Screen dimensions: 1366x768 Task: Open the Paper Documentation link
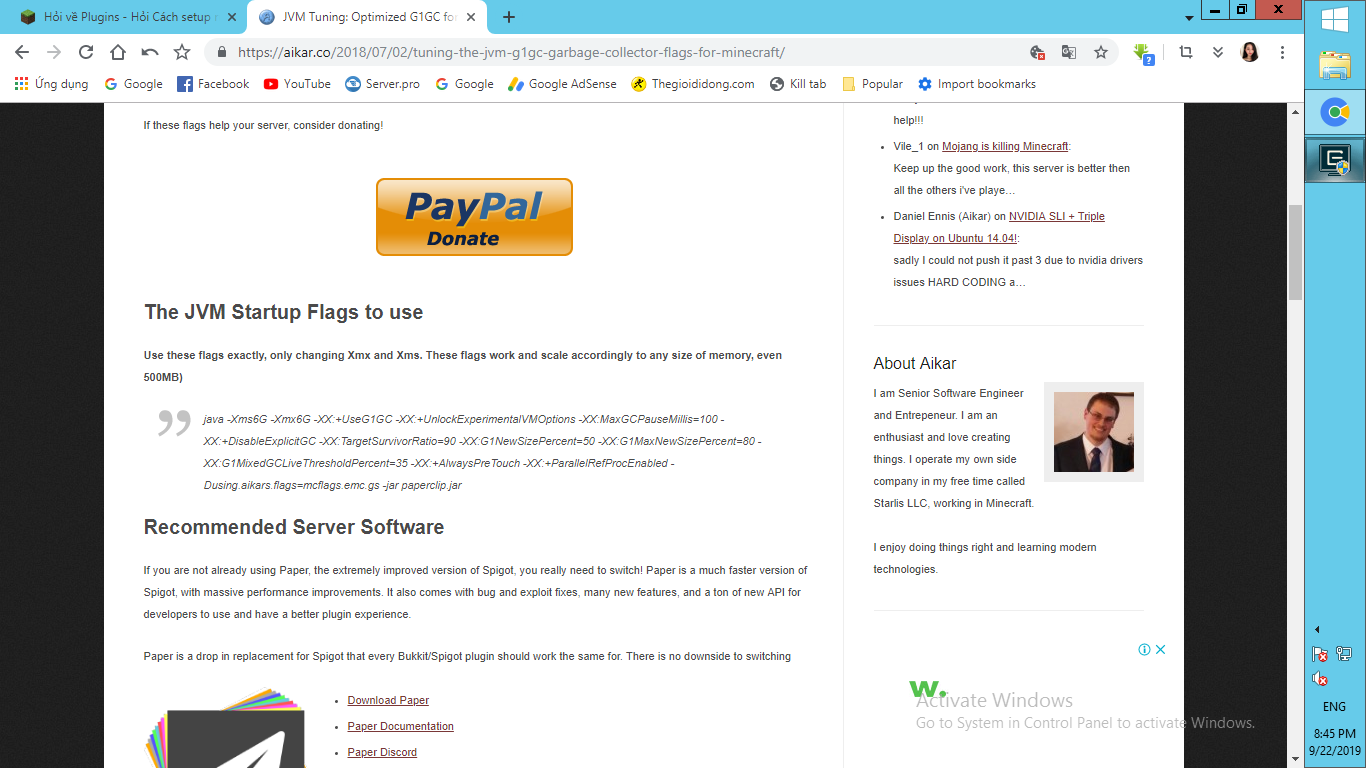[x=400, y=726]
